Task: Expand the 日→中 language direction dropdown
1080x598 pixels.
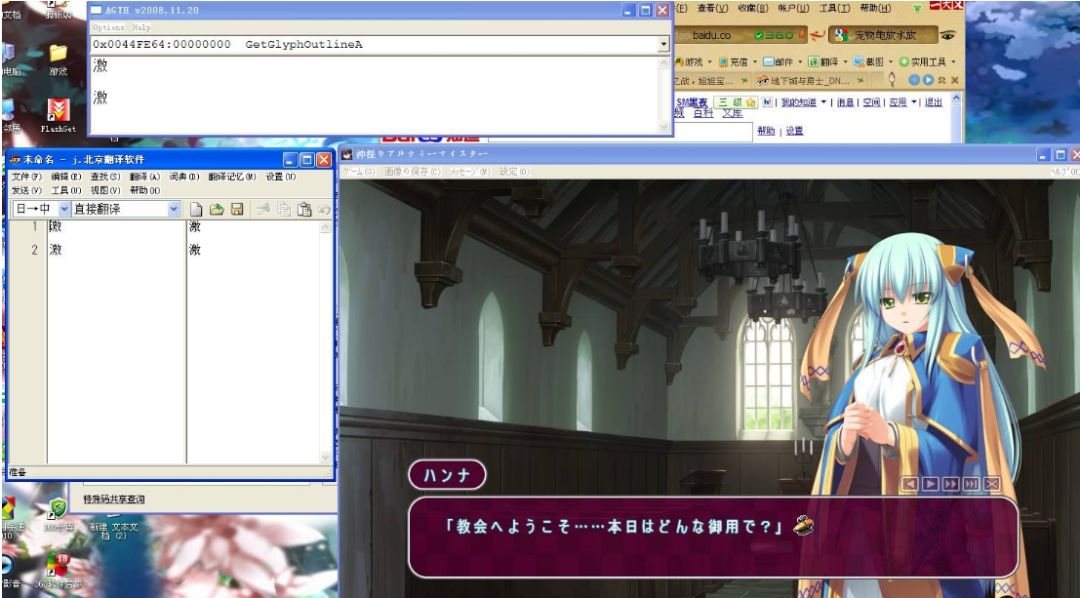Action: pyautogui.click(x=64, y=209)
